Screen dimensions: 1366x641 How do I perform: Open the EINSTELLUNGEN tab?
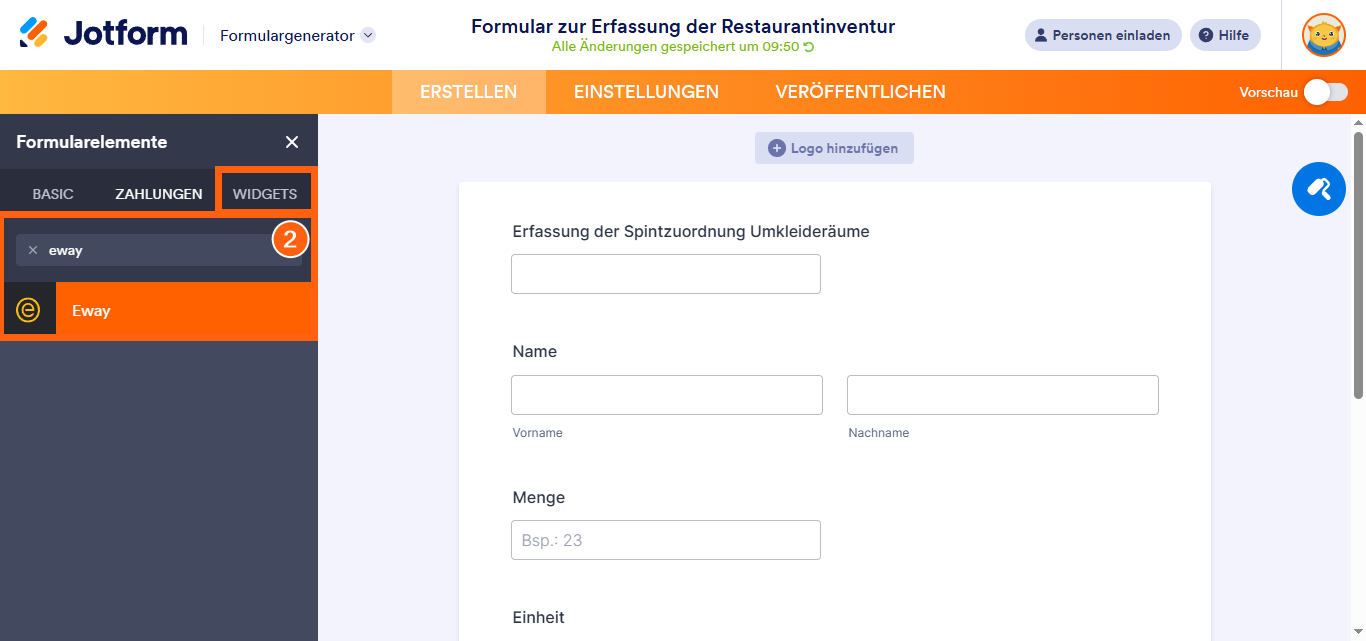click(646, 91)
